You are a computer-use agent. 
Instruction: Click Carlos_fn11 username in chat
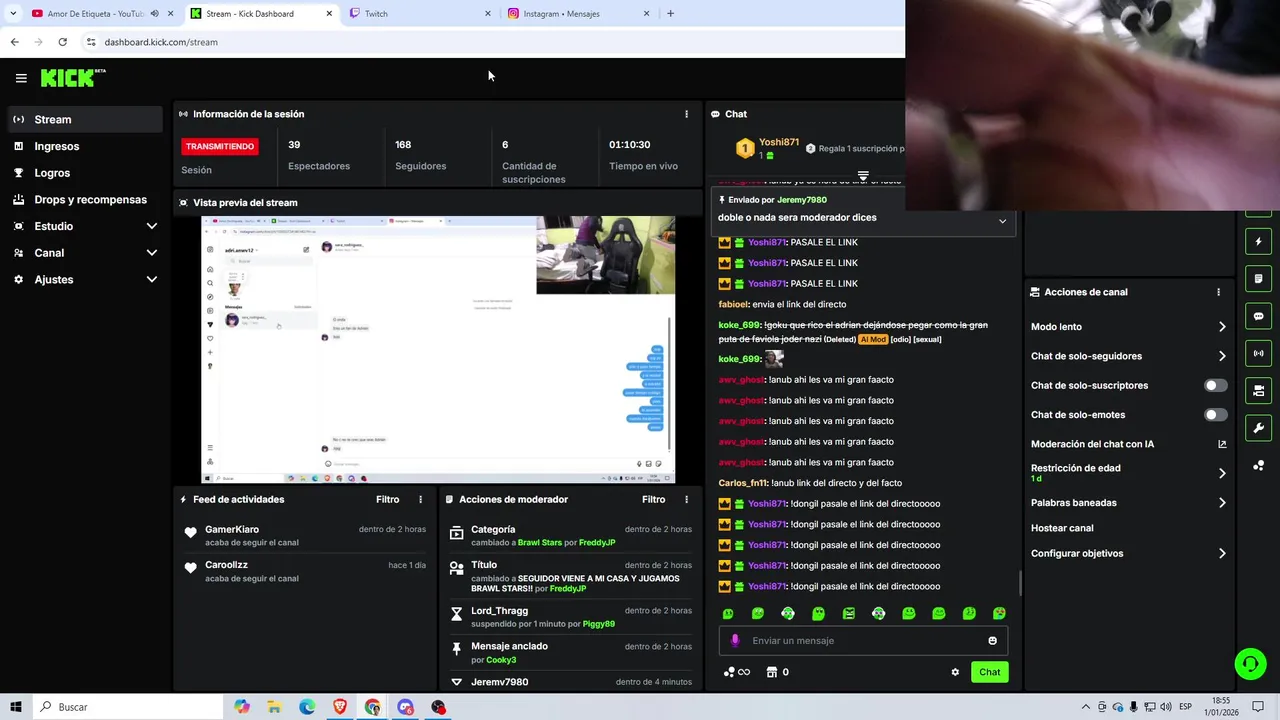pyautogui.click(x=743, y=483)
